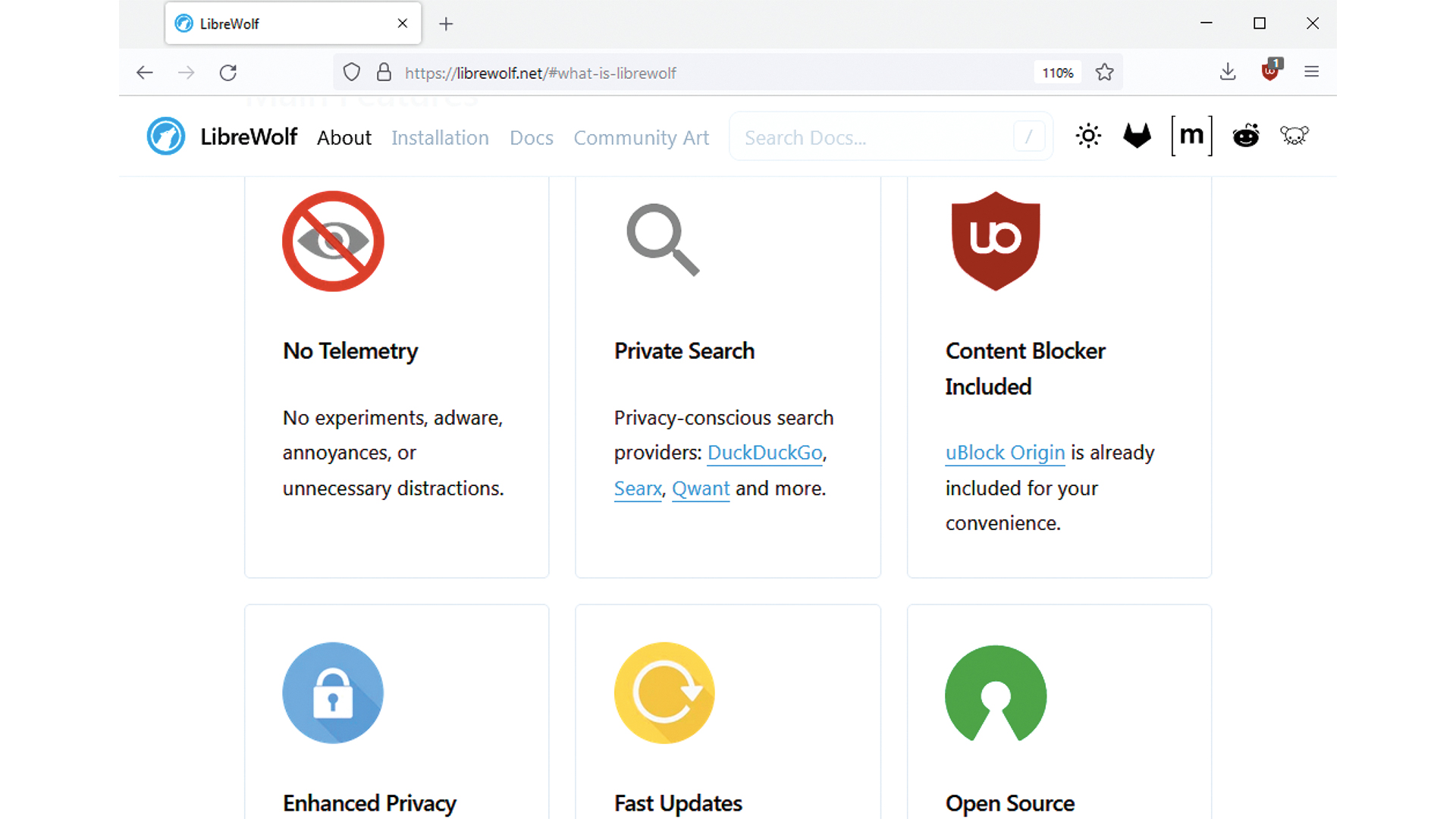Click the Lemmy mouse icon
1456x819 pixels.
click(1294, 136)
